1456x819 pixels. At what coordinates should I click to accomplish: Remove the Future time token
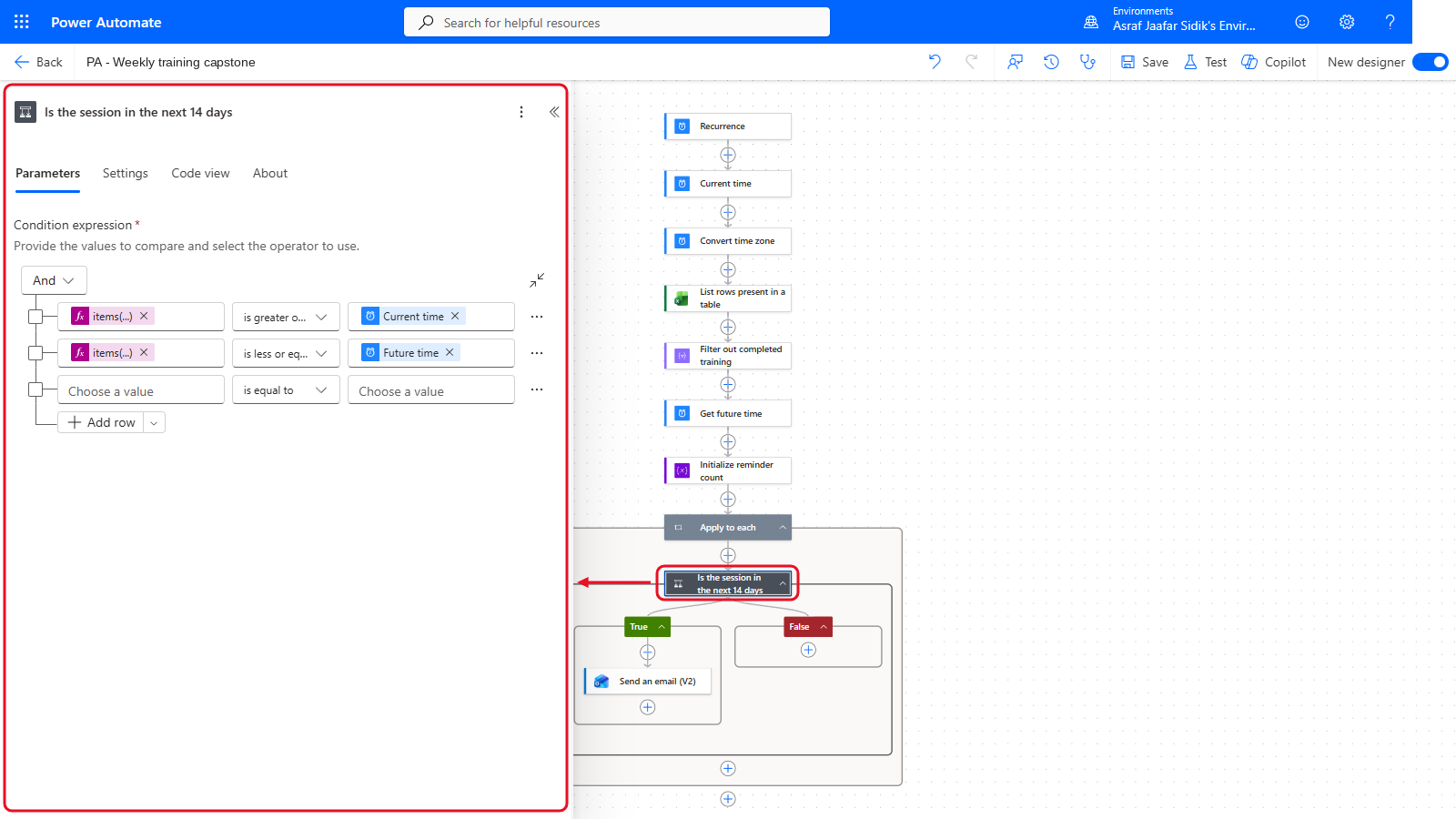pos(450,352)
